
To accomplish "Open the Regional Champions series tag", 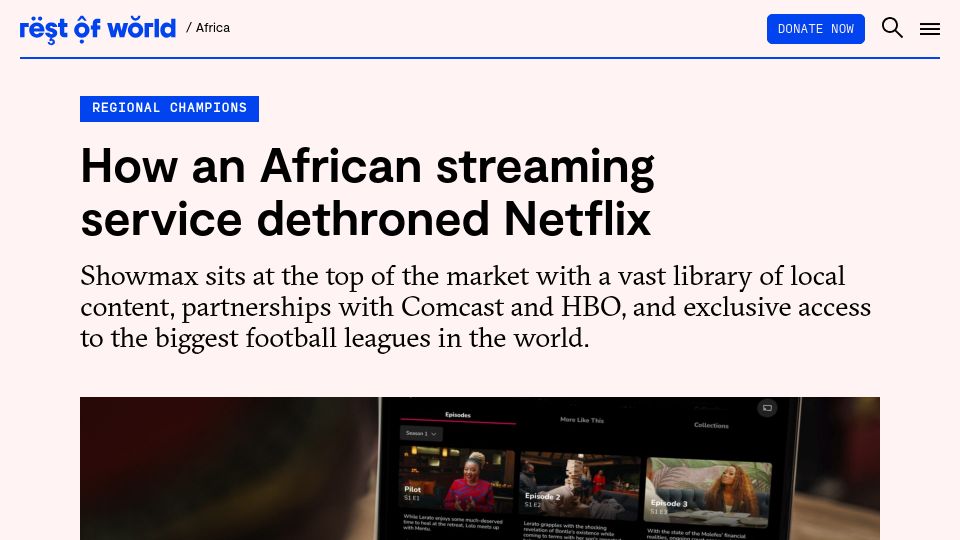I will click(x=169, y=108).
